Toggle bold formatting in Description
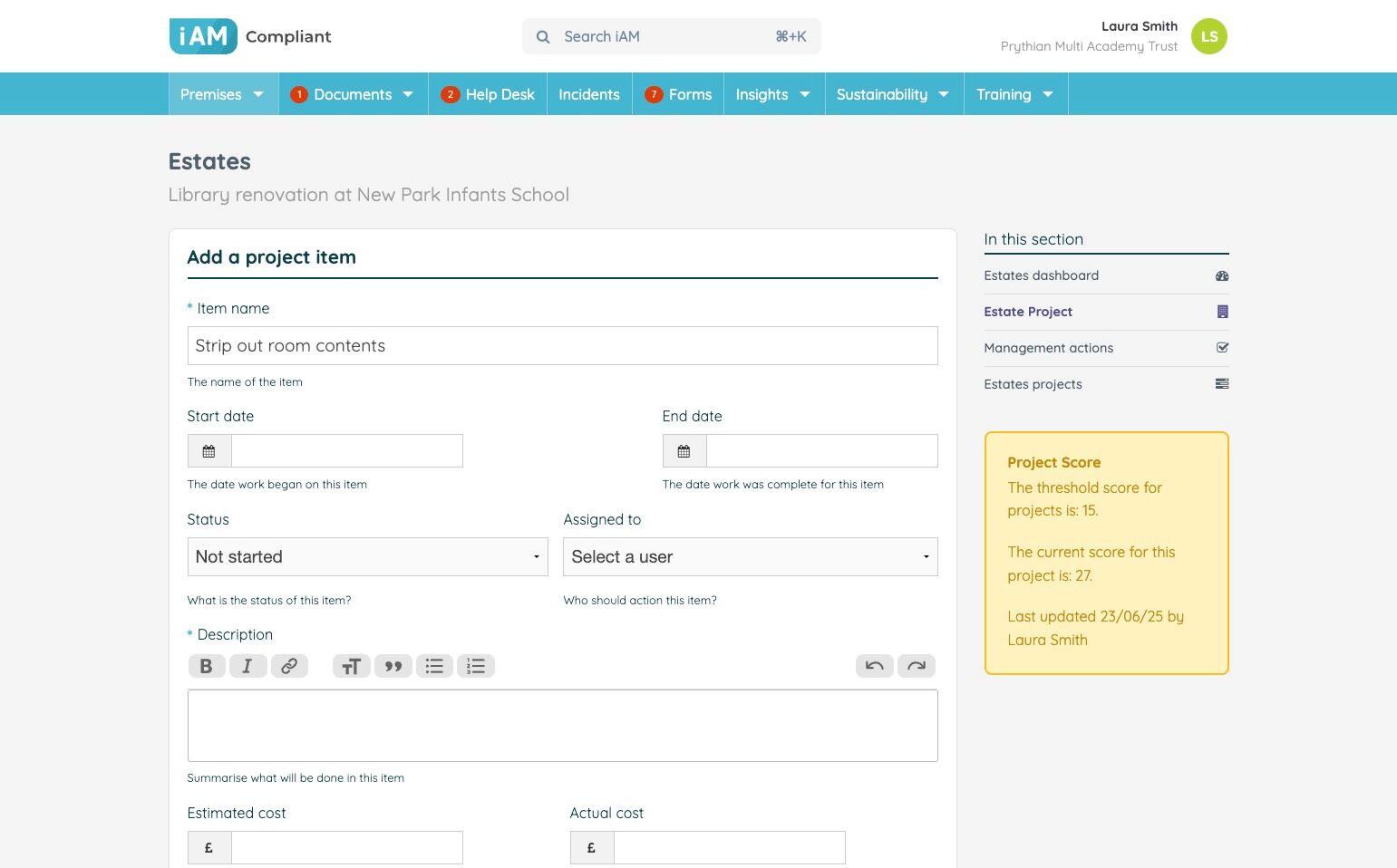This screenshot has width=1397, height=868. click(207, 667)
